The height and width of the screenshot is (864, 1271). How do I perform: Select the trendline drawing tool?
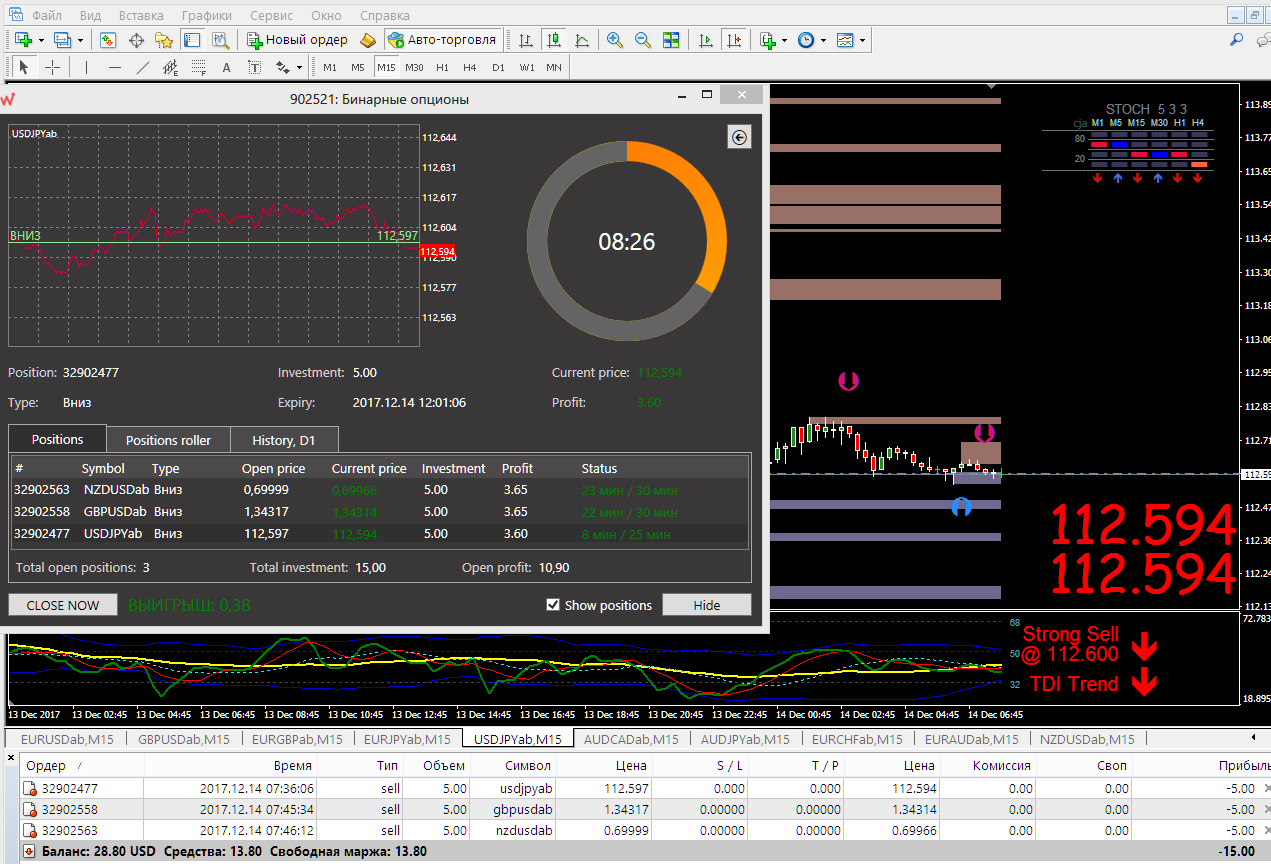coord(142,68)
